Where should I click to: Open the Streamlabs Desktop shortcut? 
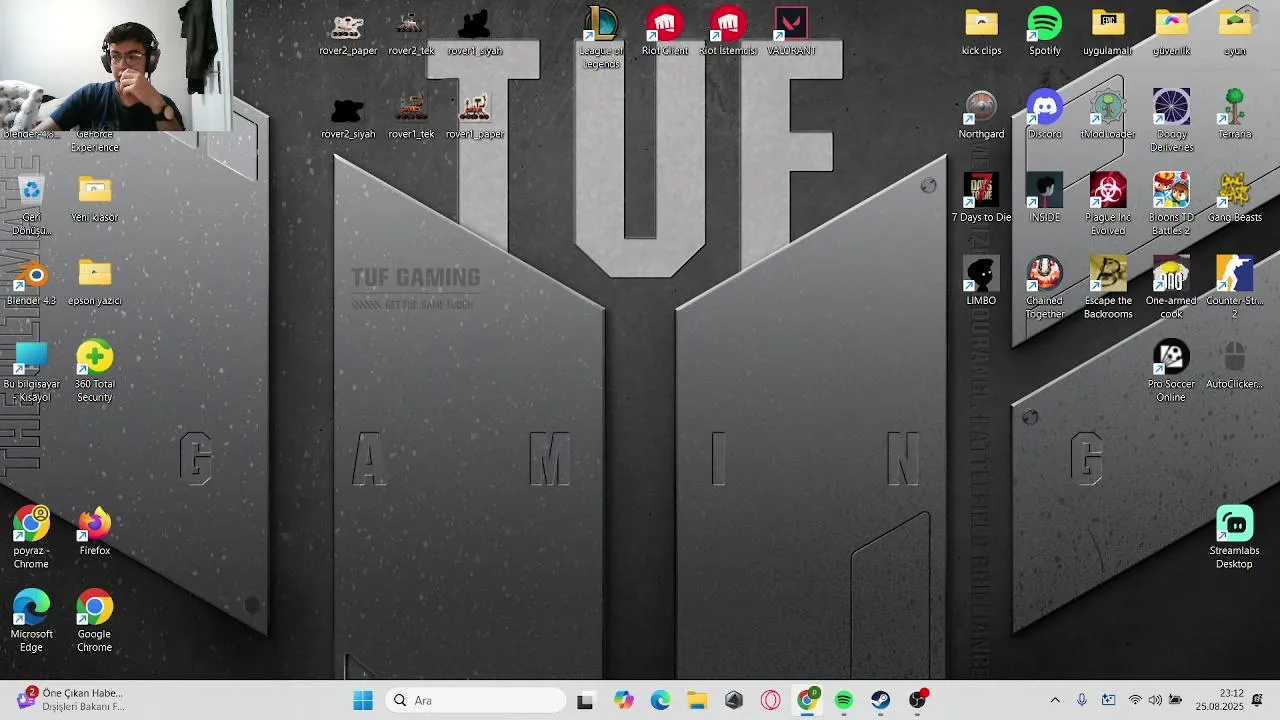tap(1235, 538)
